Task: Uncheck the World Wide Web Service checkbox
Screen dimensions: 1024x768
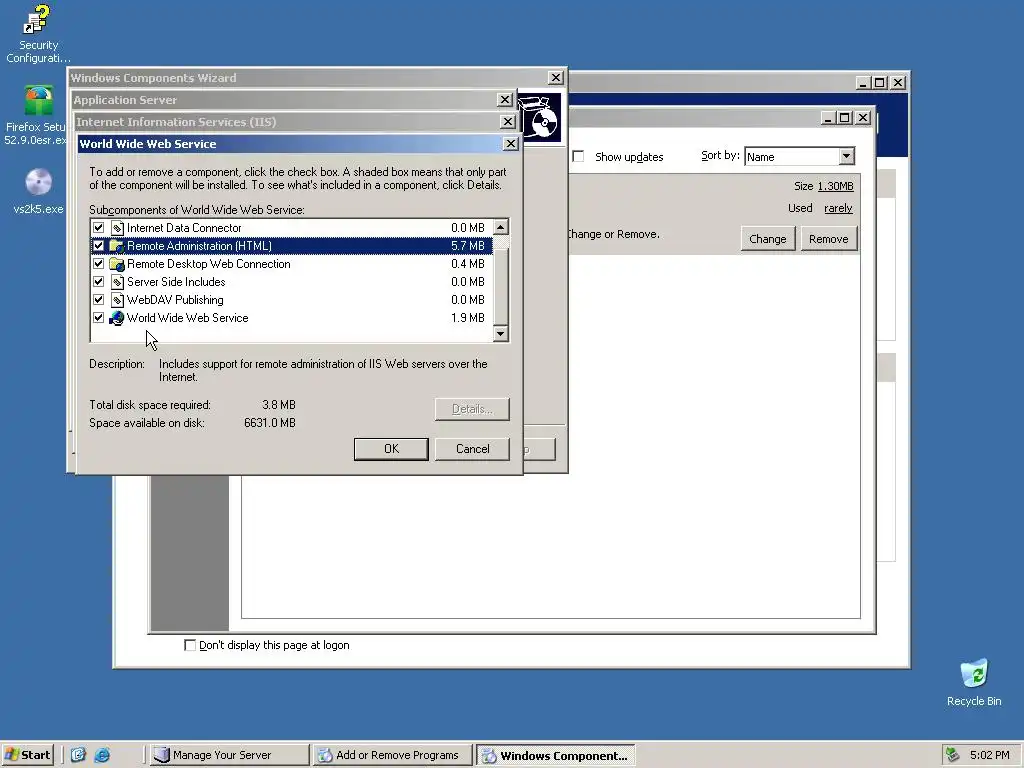Action: pos(99,318)
